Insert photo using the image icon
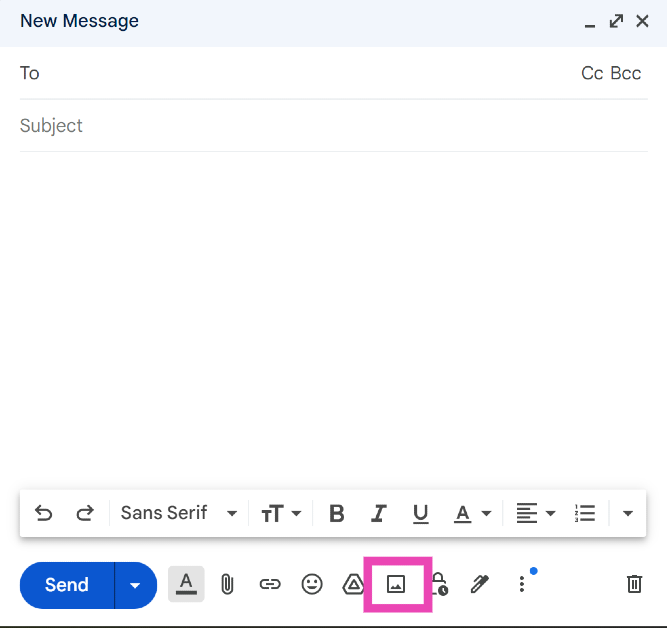This screenshot has width=667, height=628. point(396,585)
